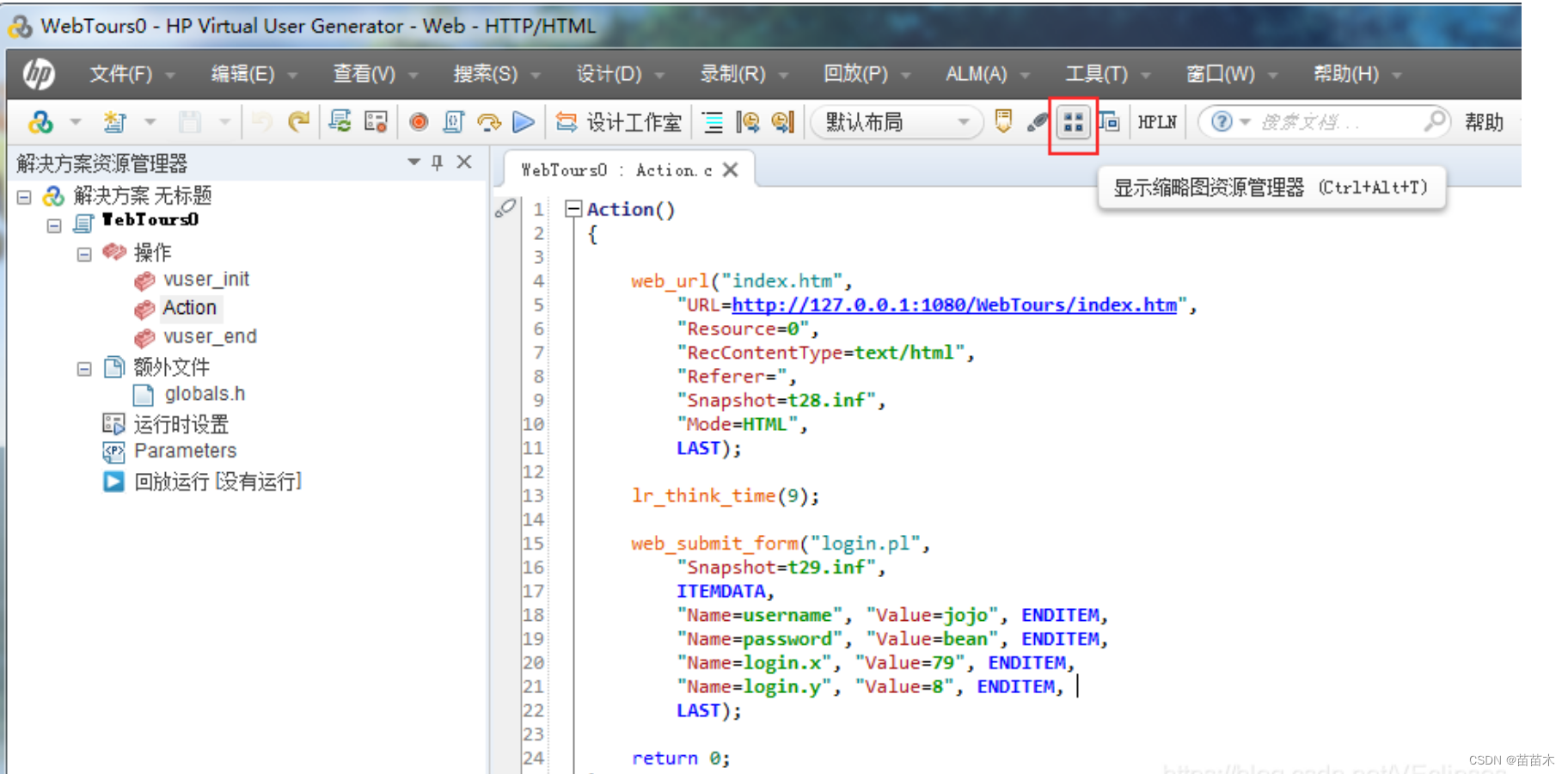
Task: Click the insert think-time clock icon
Action: click(x=748, y=122)
